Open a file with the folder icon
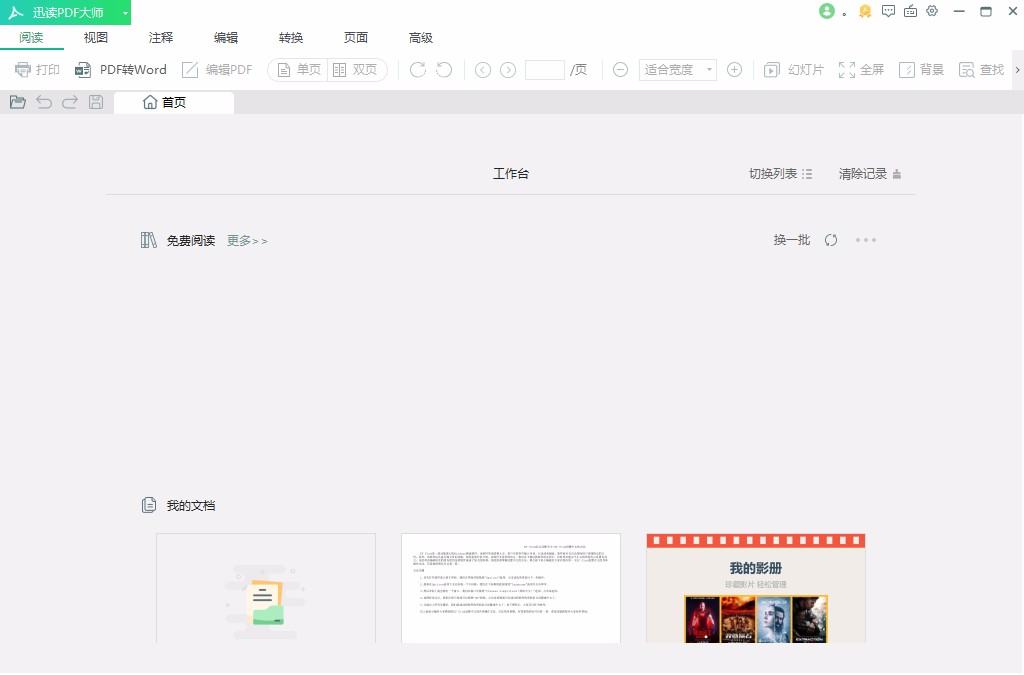 tap(17, 101)
